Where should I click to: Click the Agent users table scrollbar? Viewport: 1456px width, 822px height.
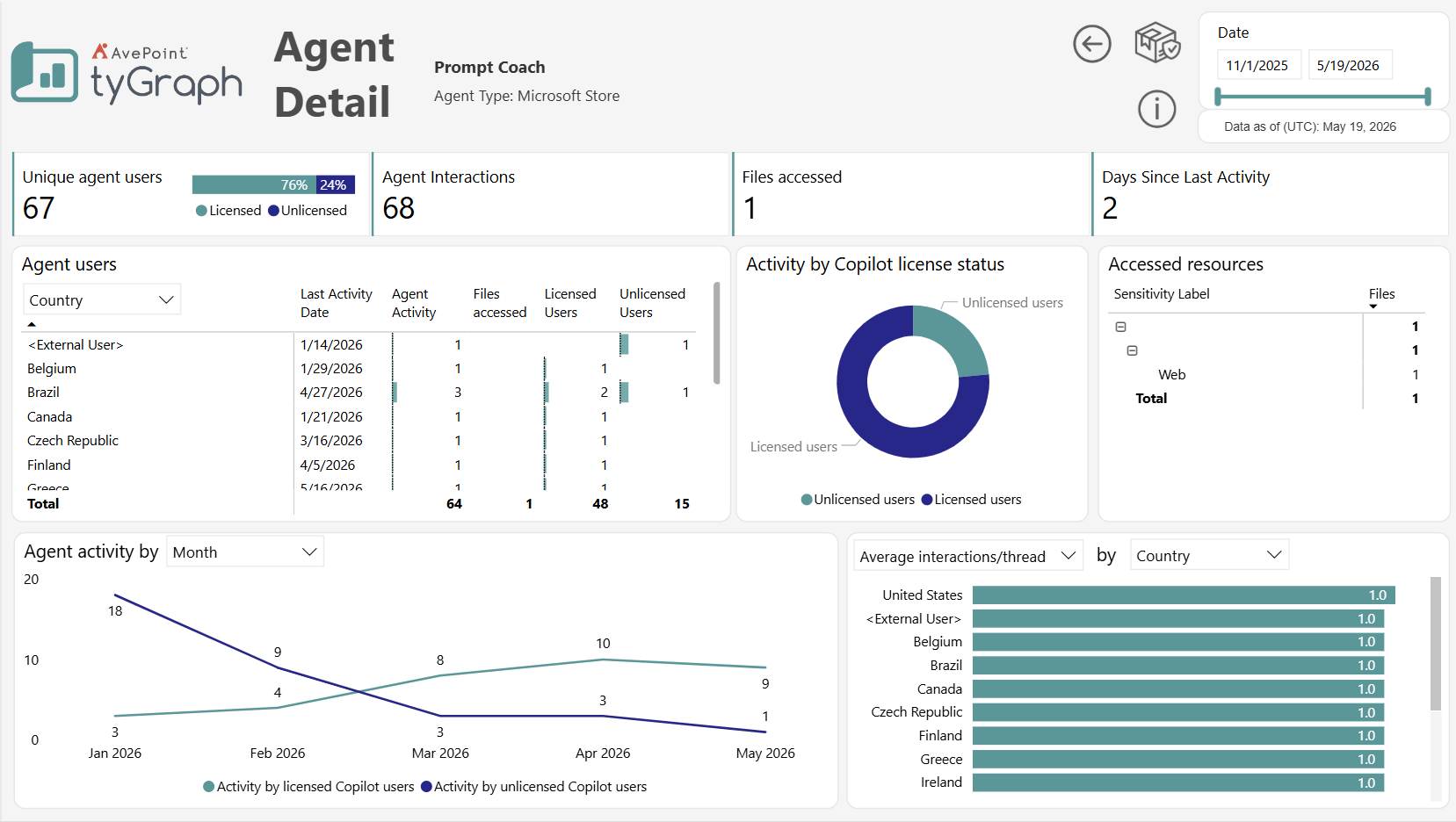pyautogui.click(x=717, y=334)
